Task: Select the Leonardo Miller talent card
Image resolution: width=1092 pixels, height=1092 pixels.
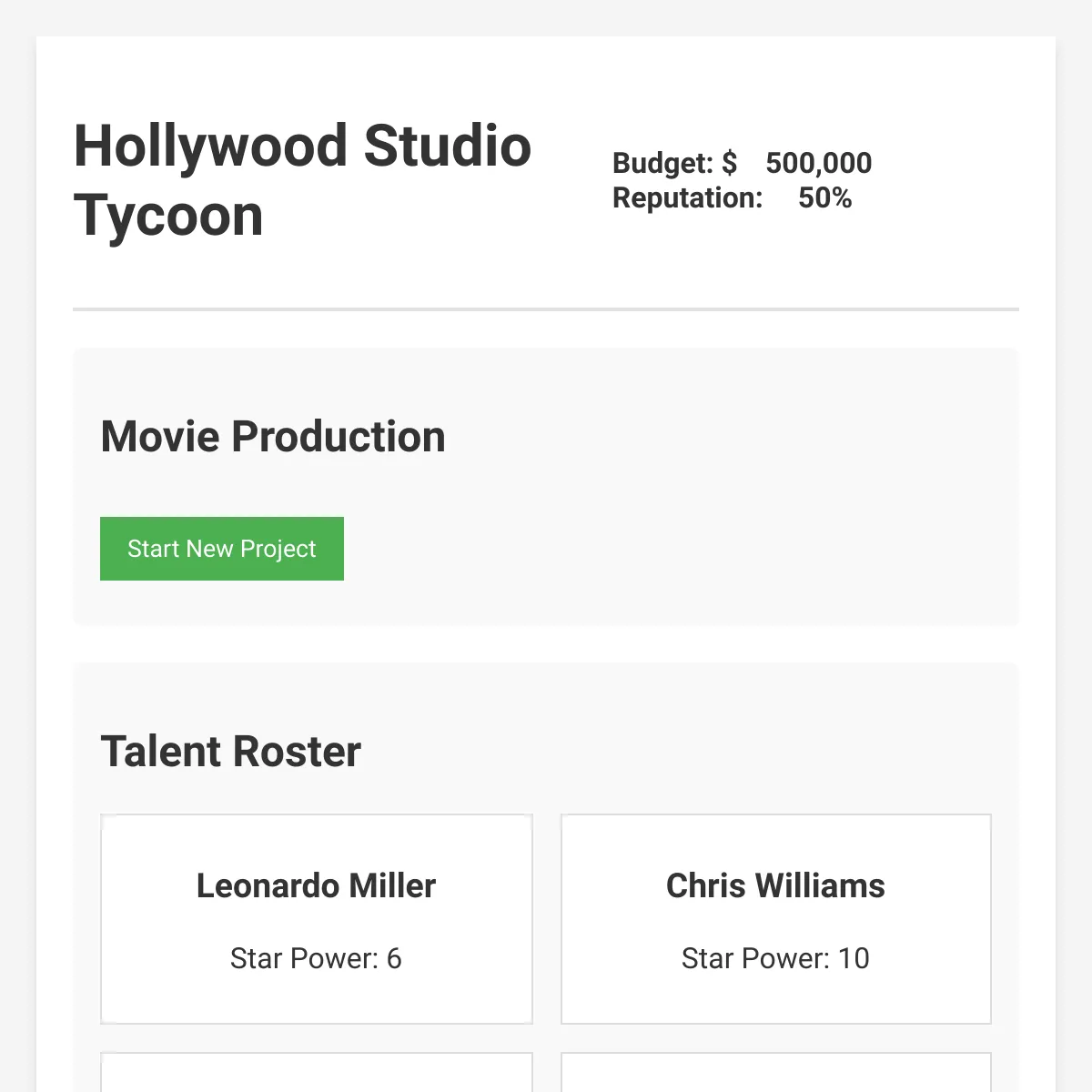Action: tap(317, 919)
